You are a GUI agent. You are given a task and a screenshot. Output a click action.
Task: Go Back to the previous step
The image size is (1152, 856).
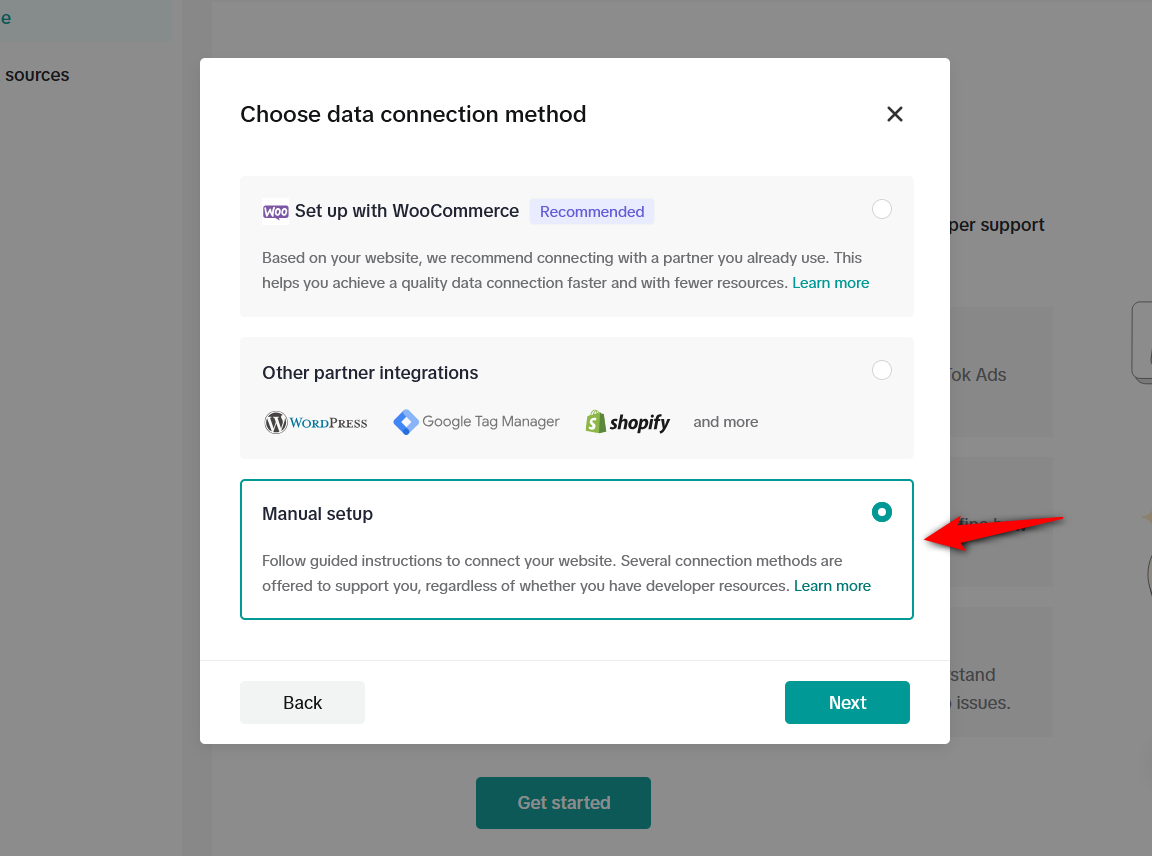[x=302, y=702]
